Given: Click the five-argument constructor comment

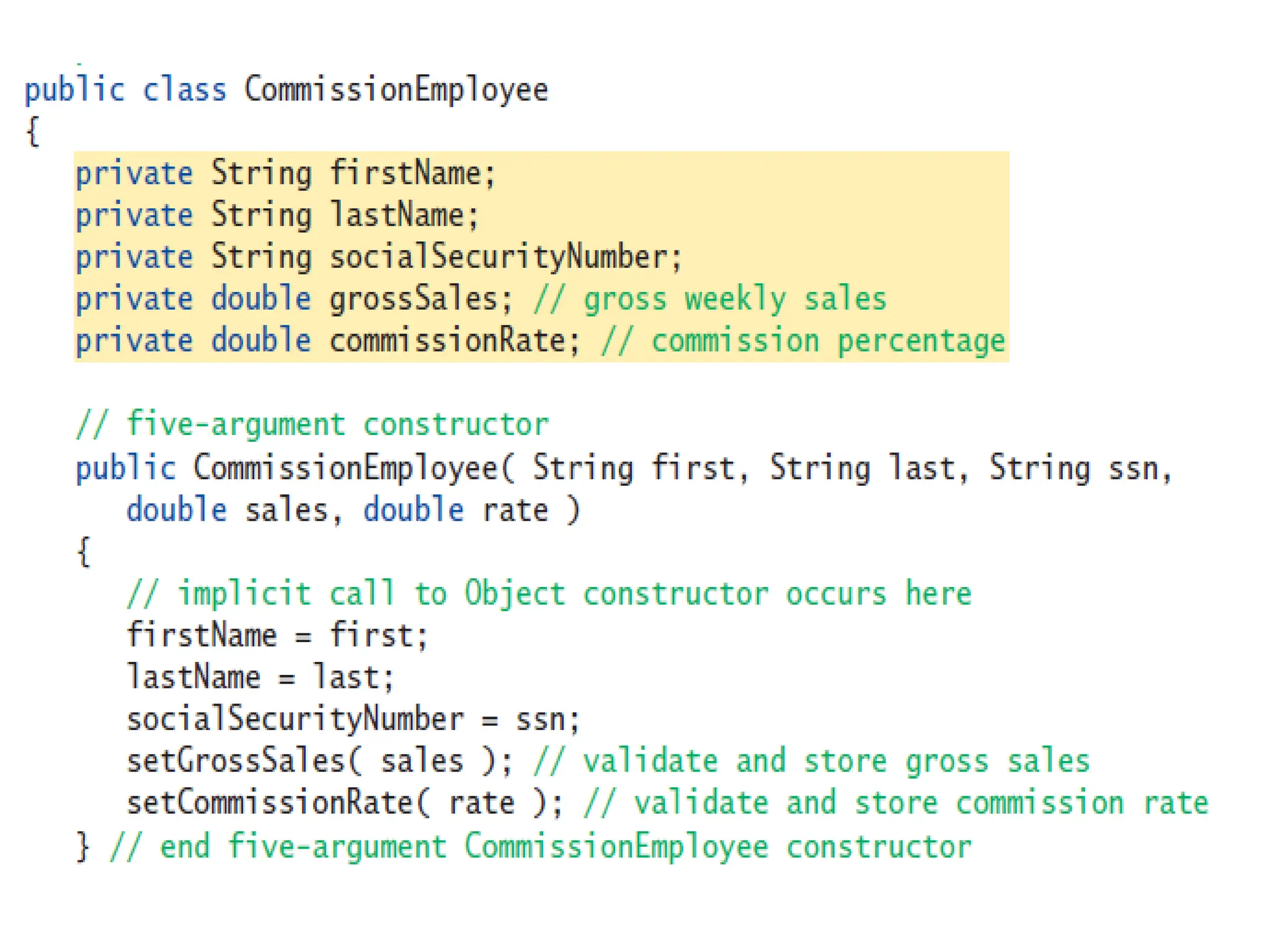Looking at the screenshot, I should point(312,425).
